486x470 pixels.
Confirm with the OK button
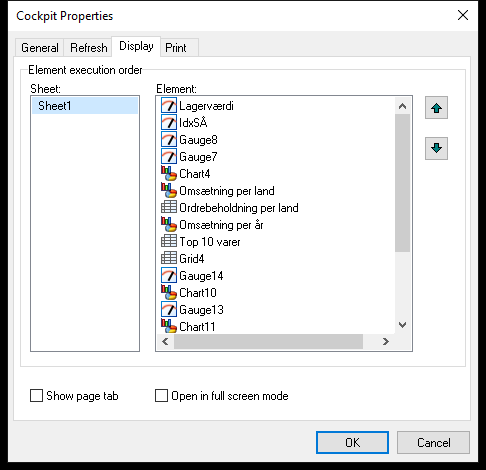click(x=352, y=442)
